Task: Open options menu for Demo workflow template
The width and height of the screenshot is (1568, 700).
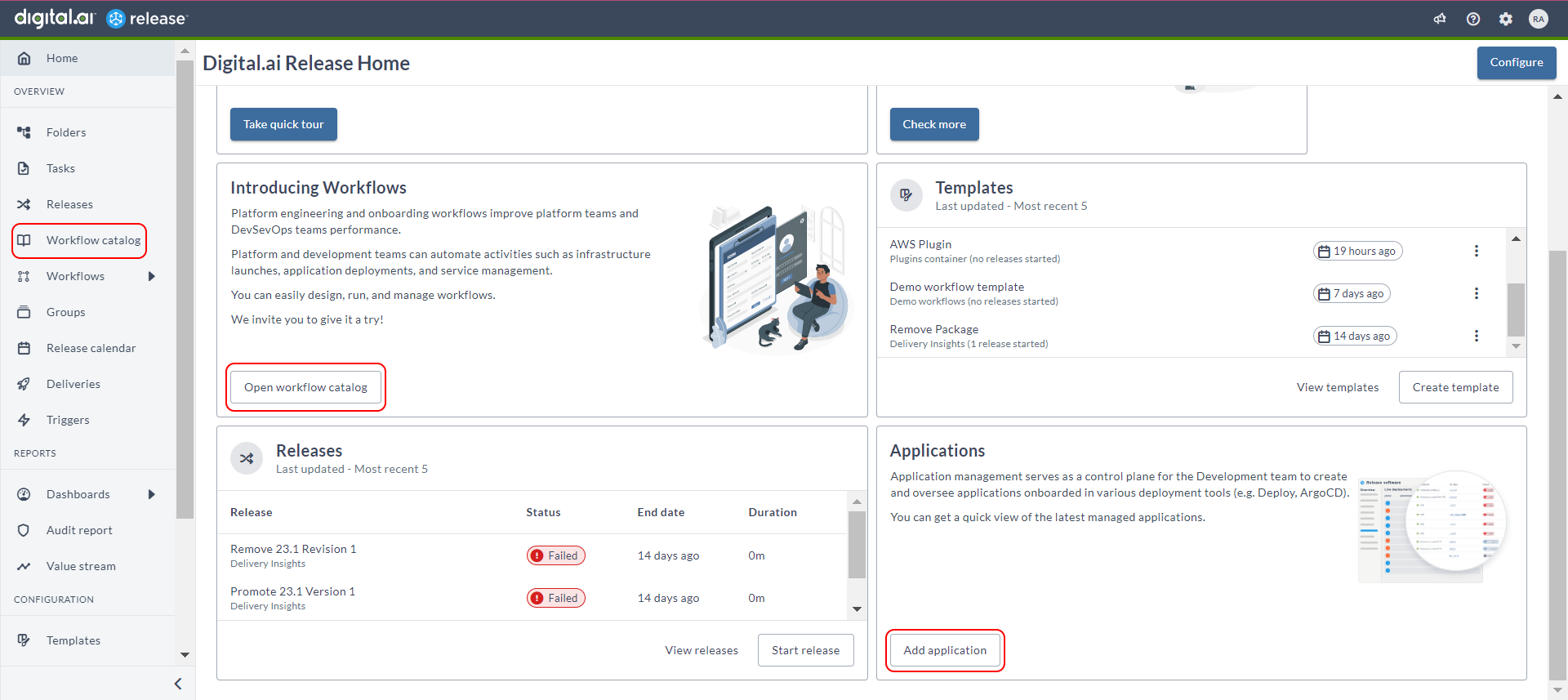Action: pos(1477,293)
